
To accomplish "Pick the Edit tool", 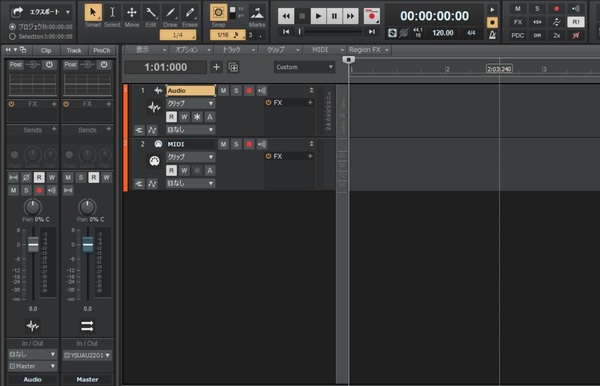I will click(x=151, y=13).
